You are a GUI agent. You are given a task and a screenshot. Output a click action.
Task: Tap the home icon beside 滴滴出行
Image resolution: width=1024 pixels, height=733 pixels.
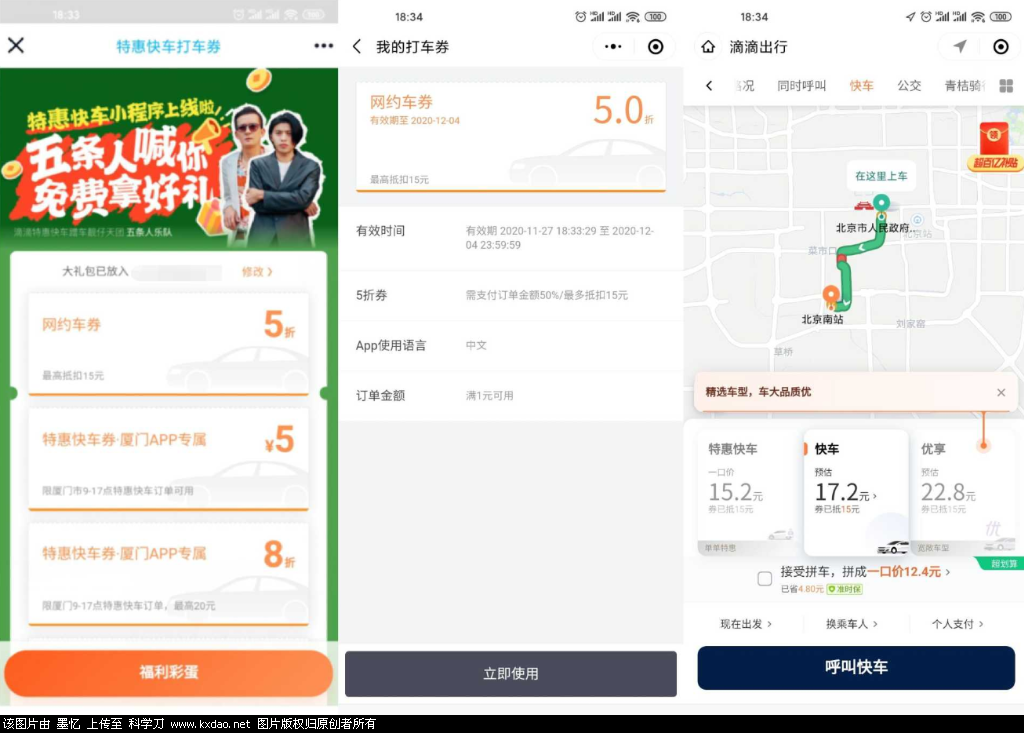pos(708,46)
